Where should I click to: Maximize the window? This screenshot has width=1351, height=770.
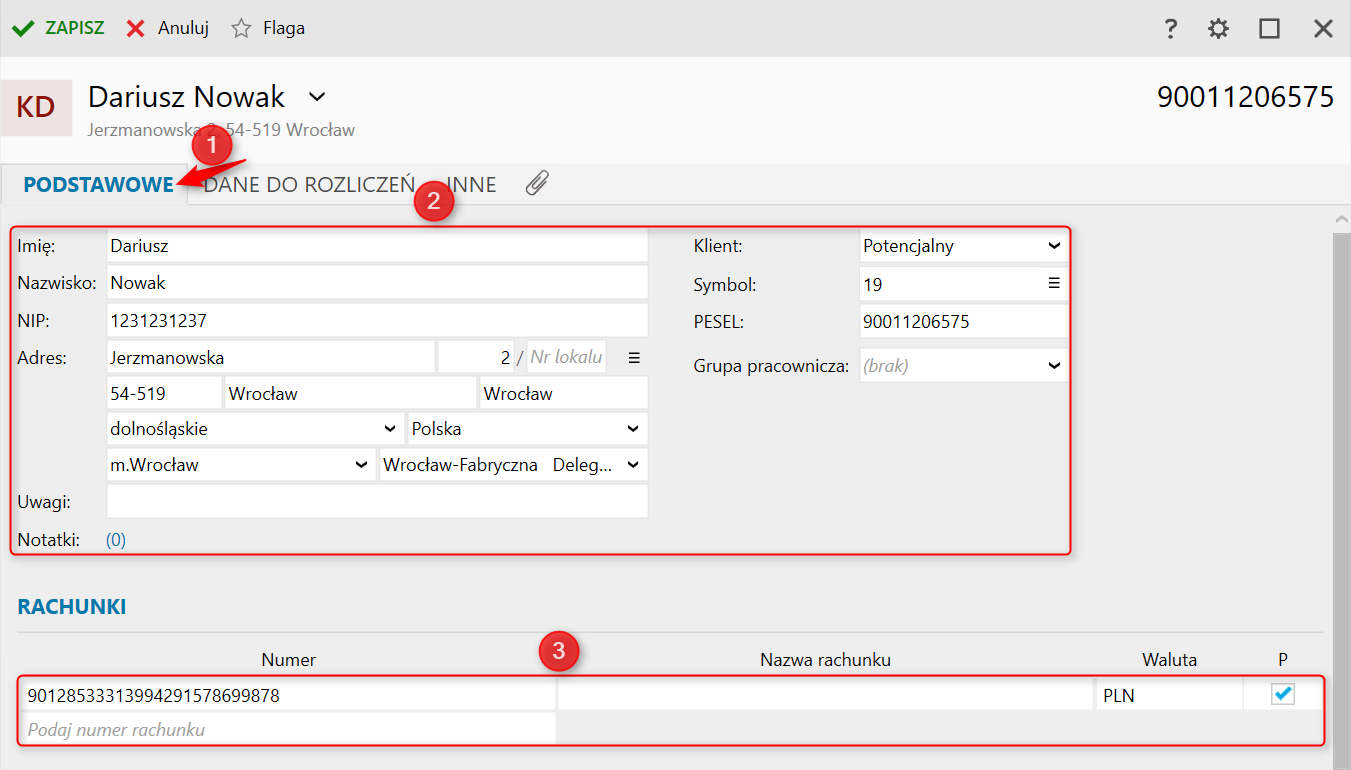[1270, 29]
